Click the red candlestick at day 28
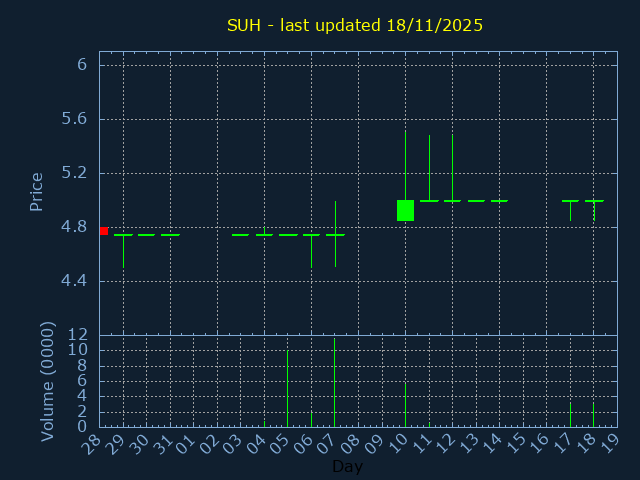 coord(103,231)
